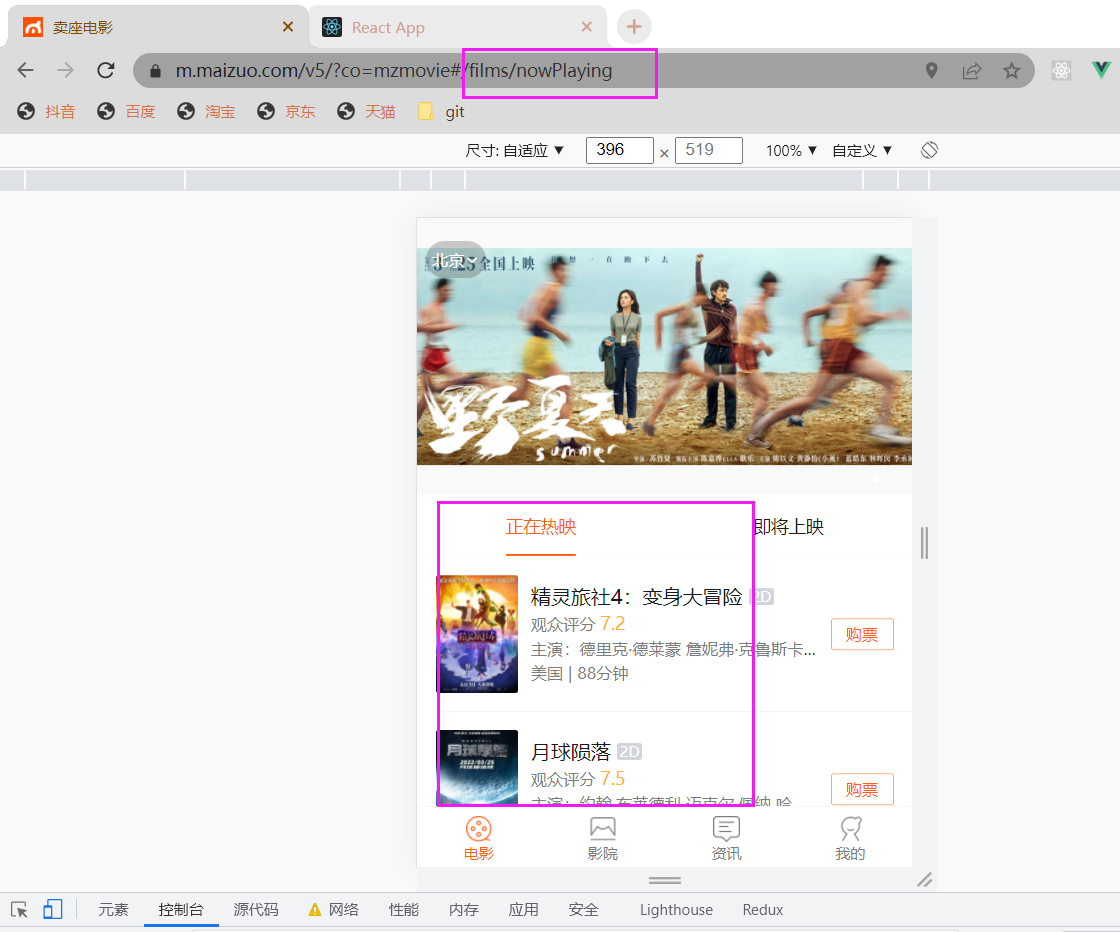Viewport: 1120px width, 932px height.
Task: Click the 野夏天 movie banner
Action: click(664, 356)
